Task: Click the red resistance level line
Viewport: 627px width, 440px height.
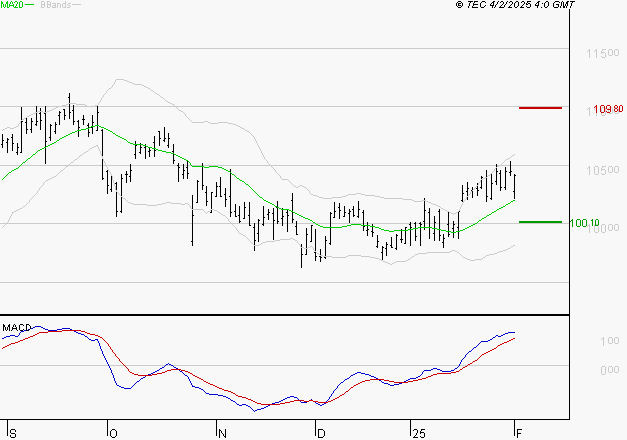Action: click(x=540, y=108)
